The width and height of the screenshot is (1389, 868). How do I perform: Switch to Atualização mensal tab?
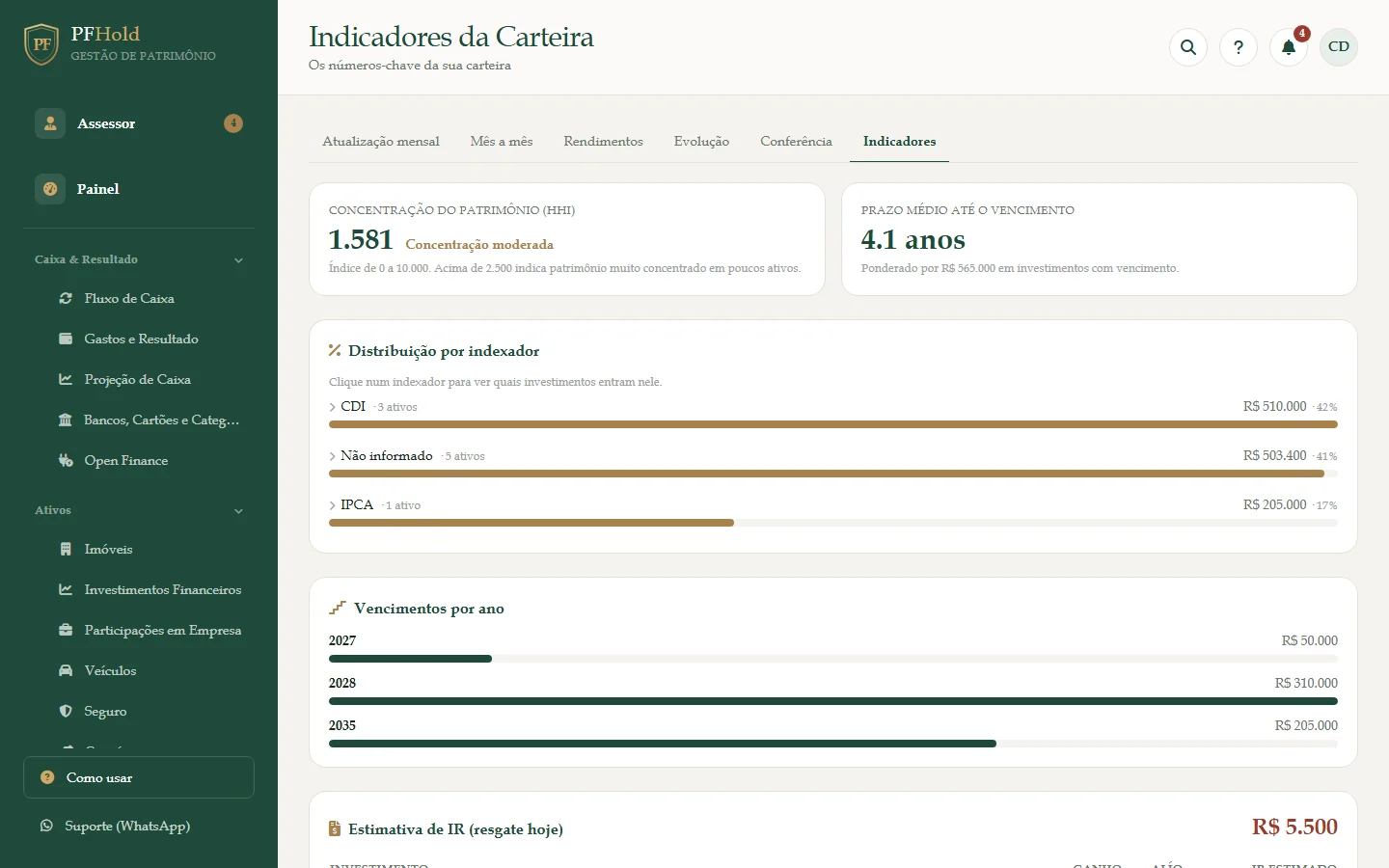381,142
